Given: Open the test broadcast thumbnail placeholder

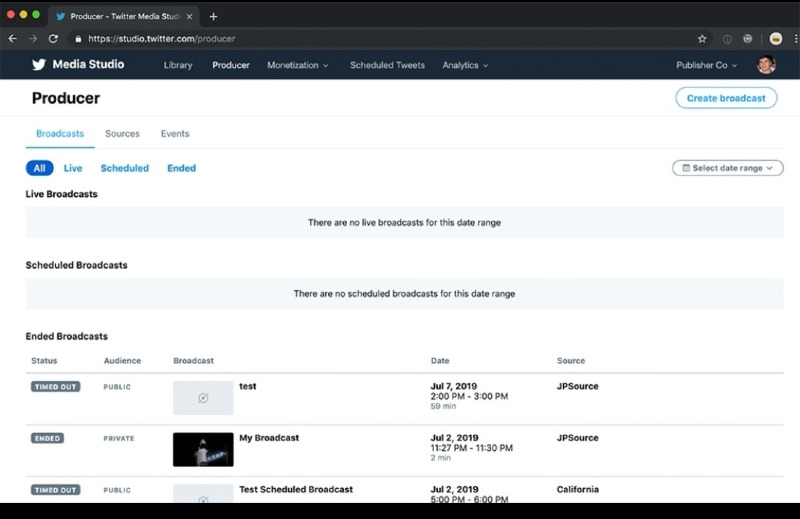Looking at the screenshot, I should [203, 398].
